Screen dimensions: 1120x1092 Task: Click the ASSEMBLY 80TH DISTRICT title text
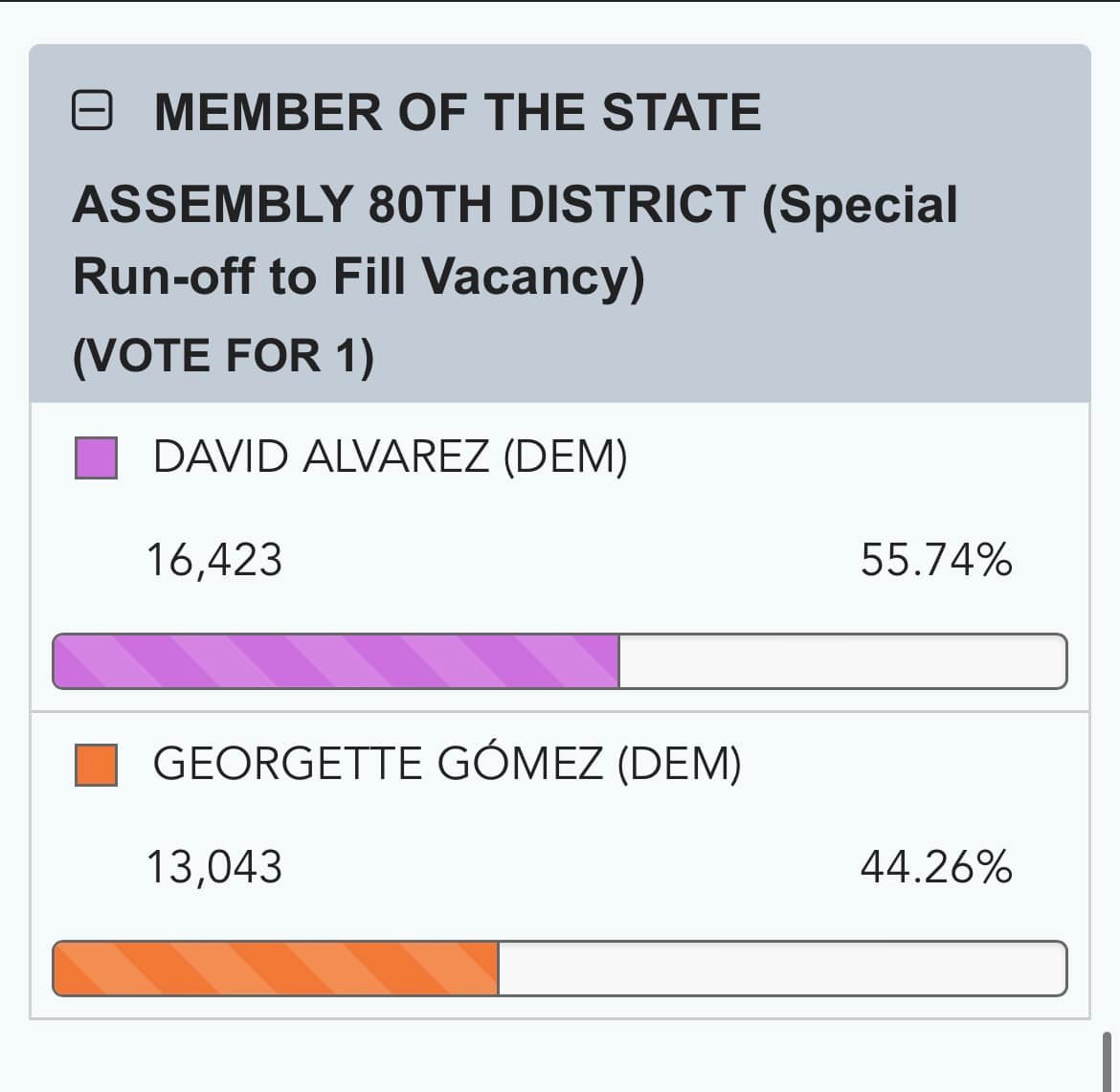pos(409,205)
